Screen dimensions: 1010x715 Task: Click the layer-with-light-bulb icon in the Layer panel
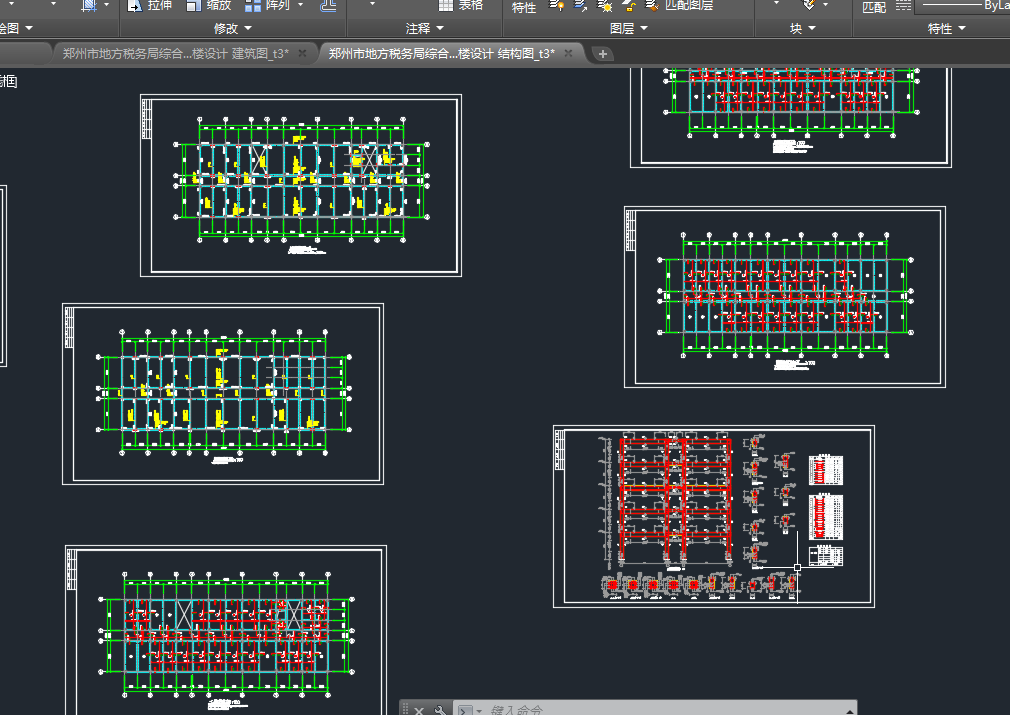[x=557, y=6]
